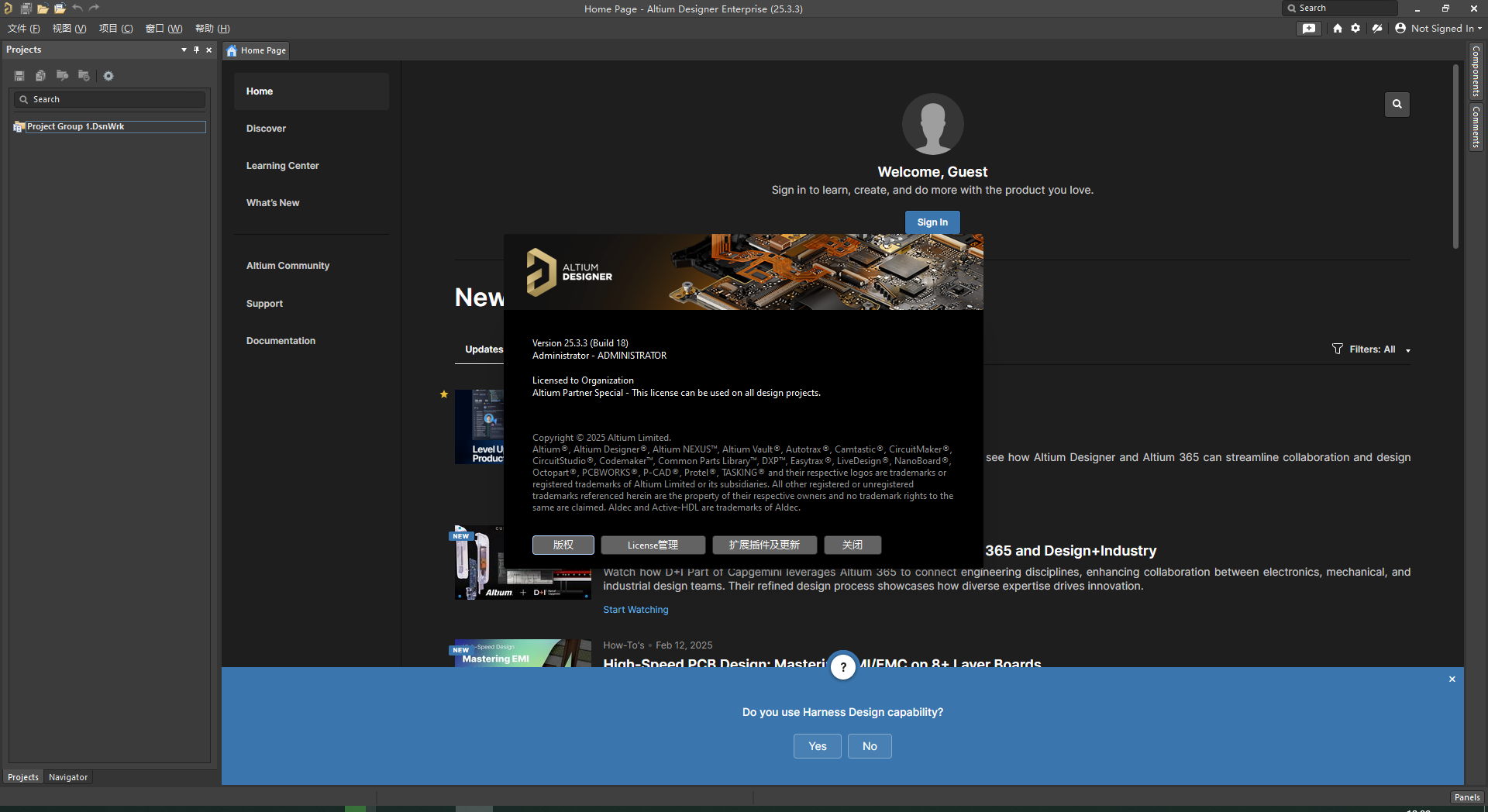Viewport: 1488px width, 812px height.
Task: Answer No to Harness Design question
Action: click(x=870, y=746)
